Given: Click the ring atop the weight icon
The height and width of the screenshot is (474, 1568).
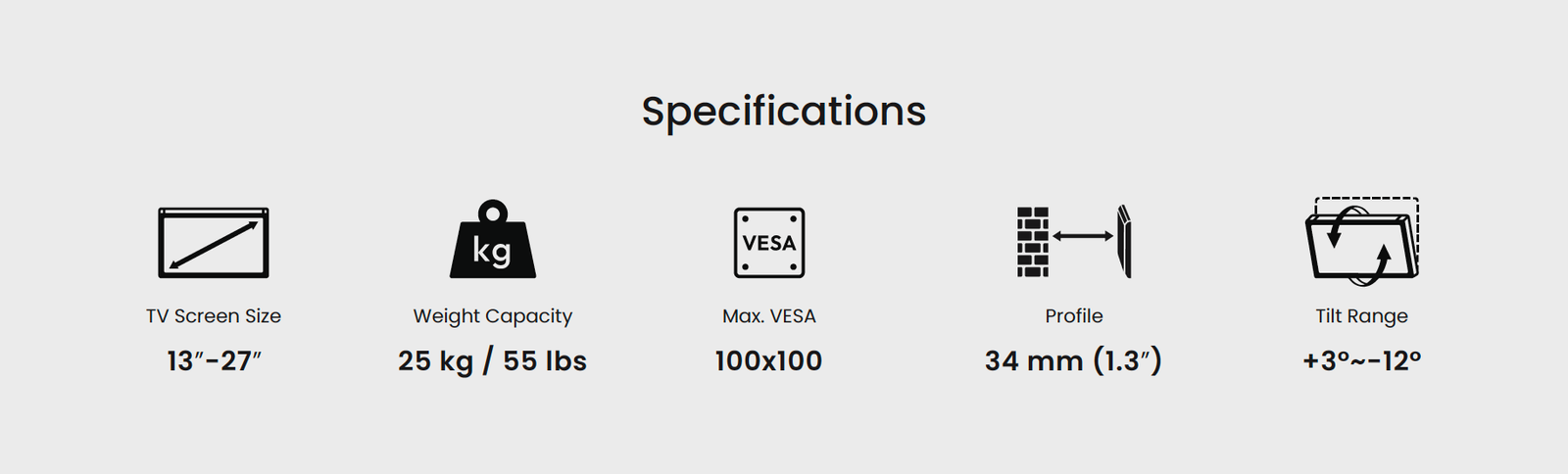Looking at the screenshot, I should click(x=493, y=212).
